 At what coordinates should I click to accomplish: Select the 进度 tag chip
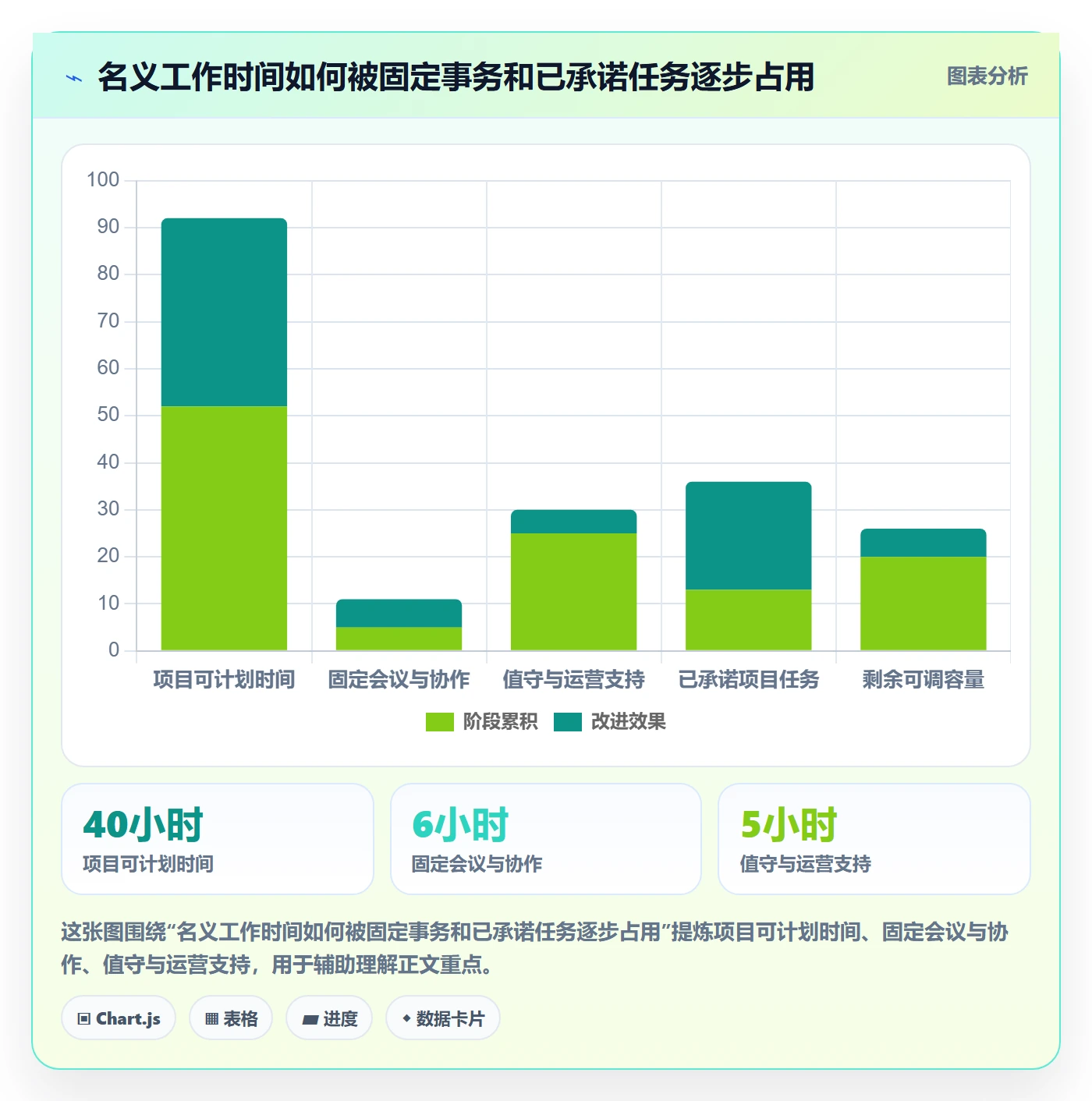(329, 1018)
